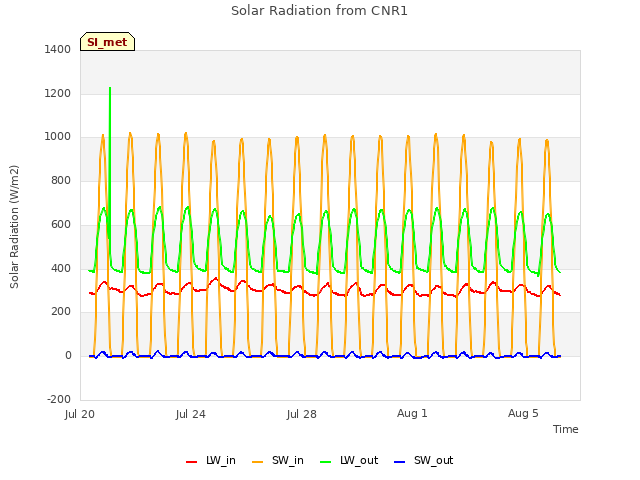Click the 400 y-axis tick label

click(61, 269)
